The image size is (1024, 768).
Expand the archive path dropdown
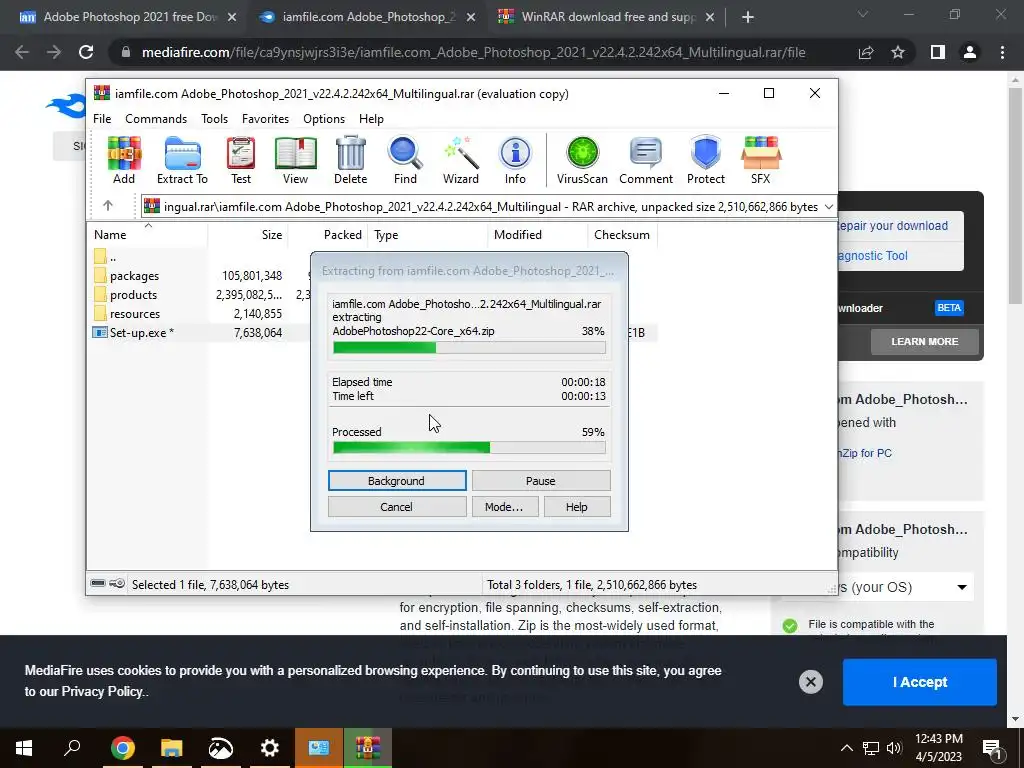point(829,206)
